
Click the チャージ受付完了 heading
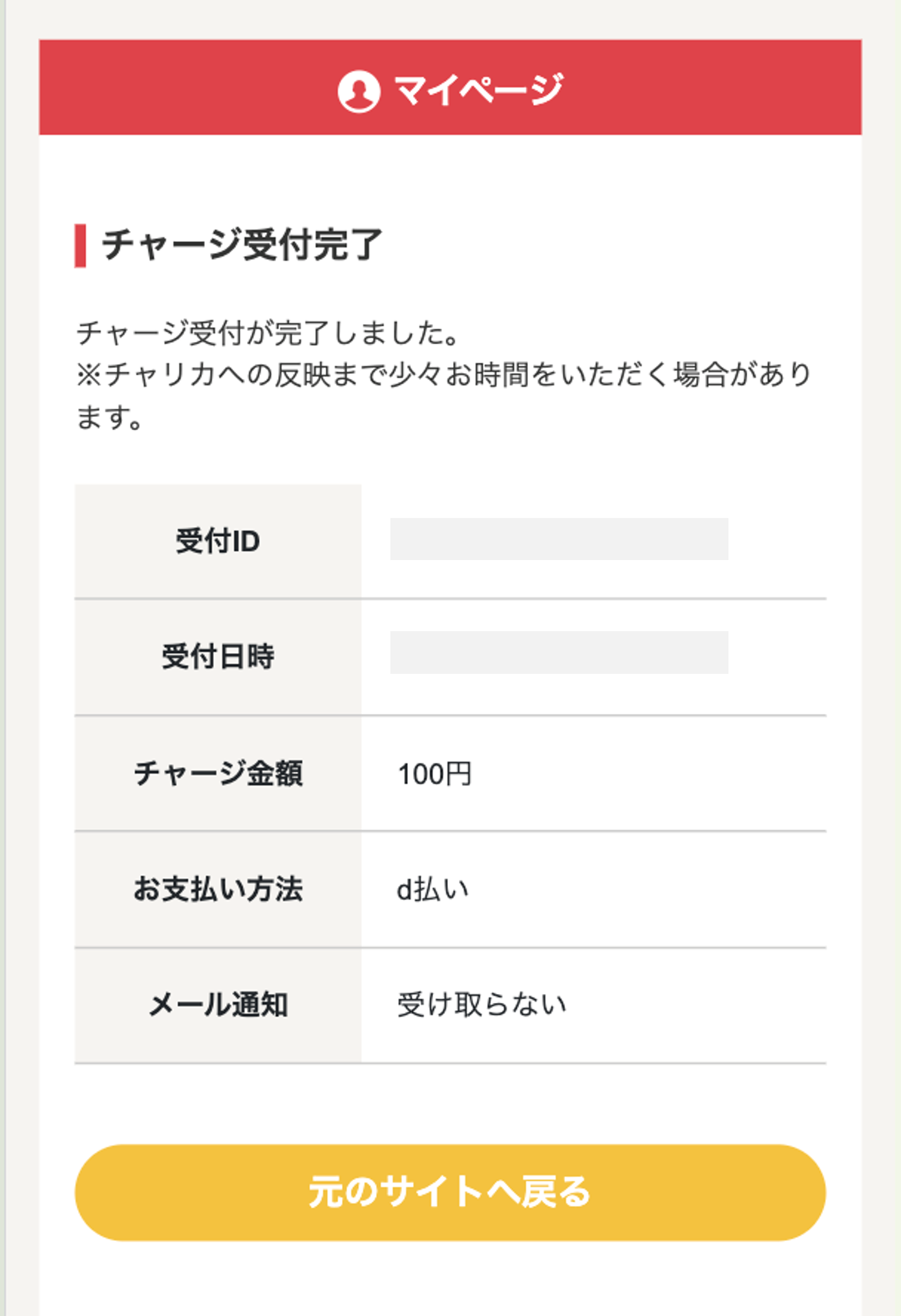[242, 244]
